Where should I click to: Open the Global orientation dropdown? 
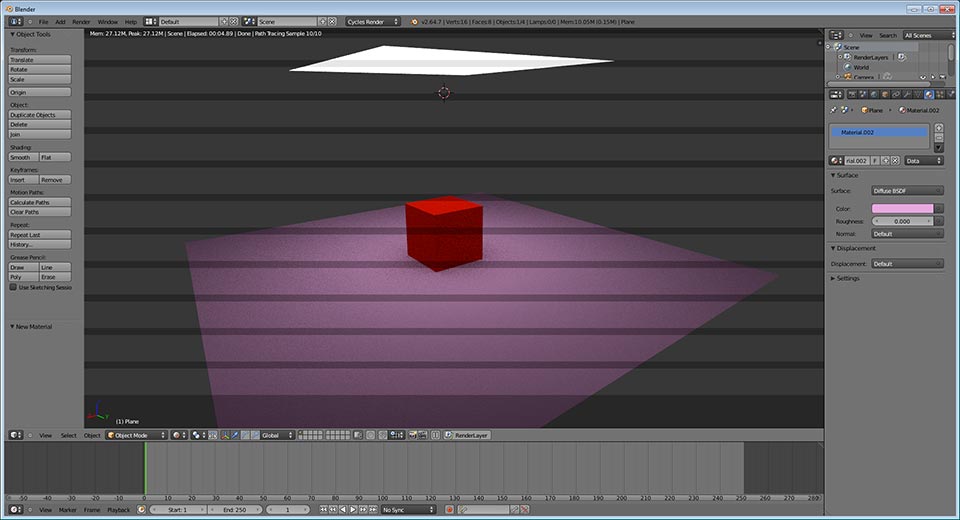(277, 435)
